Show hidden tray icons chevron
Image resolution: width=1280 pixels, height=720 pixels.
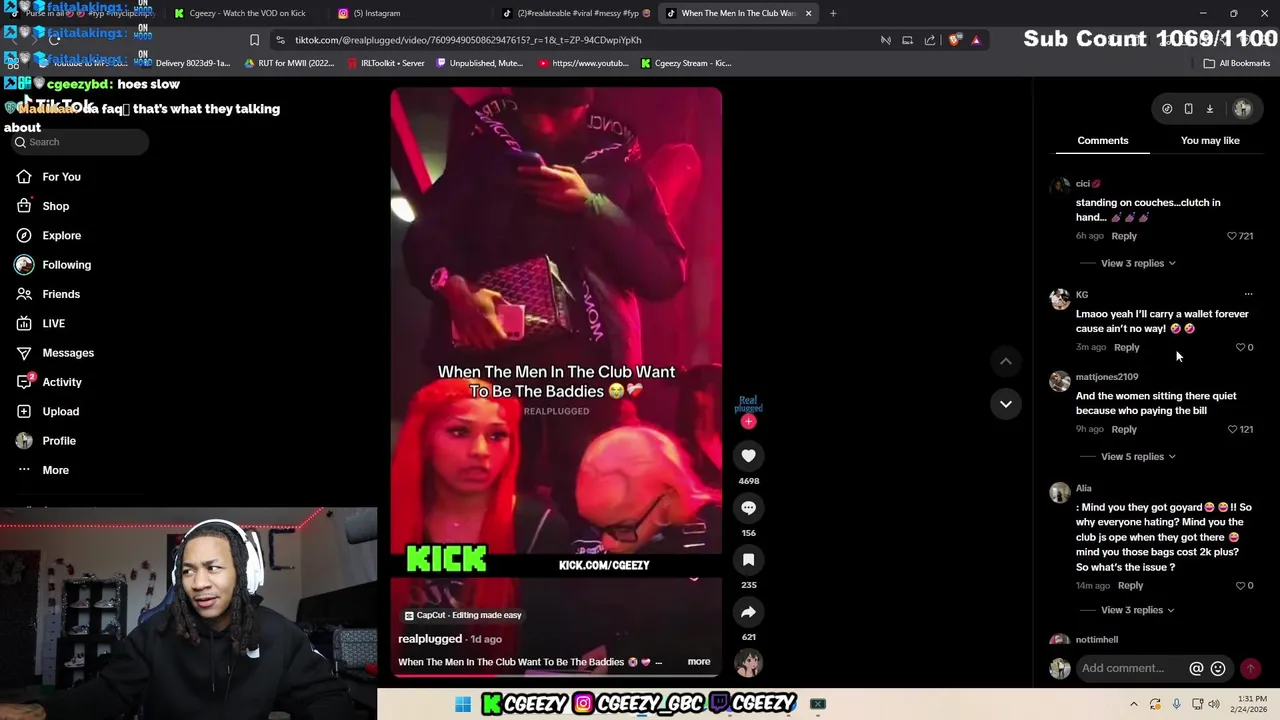tap(1133, 705)
